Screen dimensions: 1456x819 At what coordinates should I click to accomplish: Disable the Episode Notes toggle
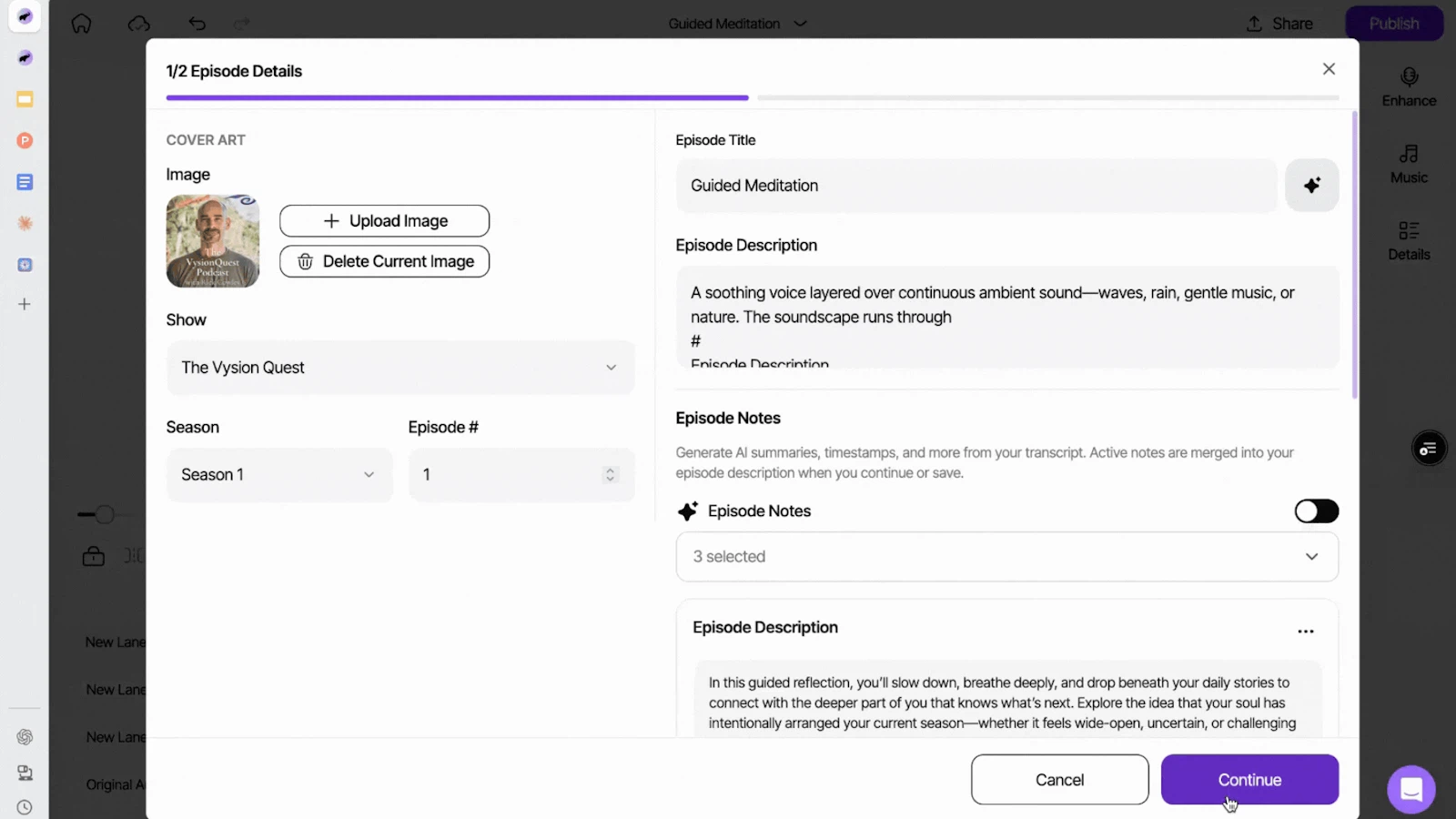coord(1316,511)
